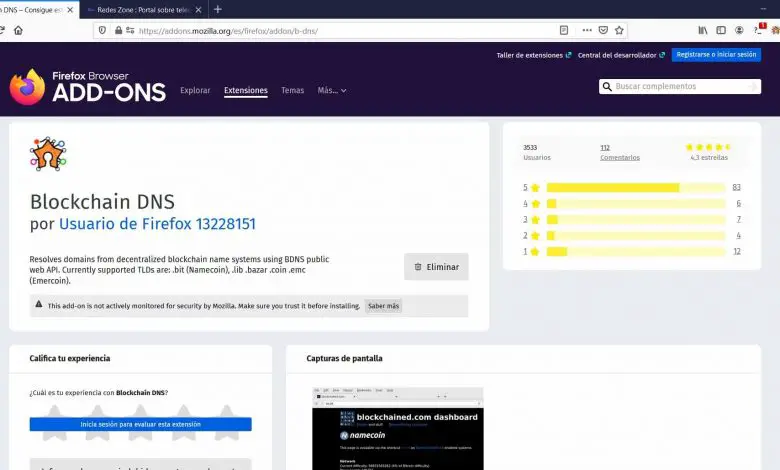This screenshot has height=470, width=780.
Task: Open Firefox account icon
Action: pos(739,30)
